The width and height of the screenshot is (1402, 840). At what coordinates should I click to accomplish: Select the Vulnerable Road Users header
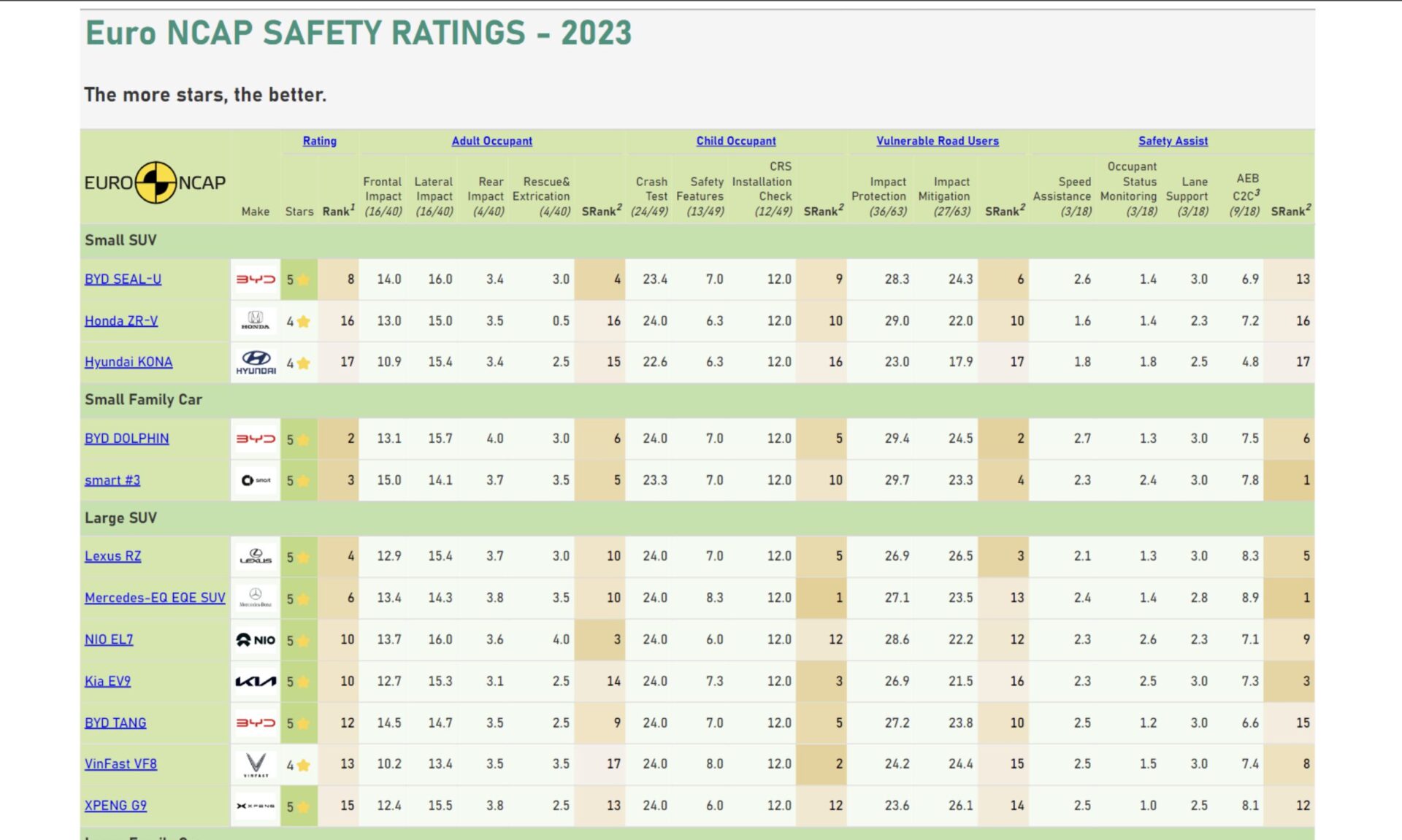[x=937, y=140]
